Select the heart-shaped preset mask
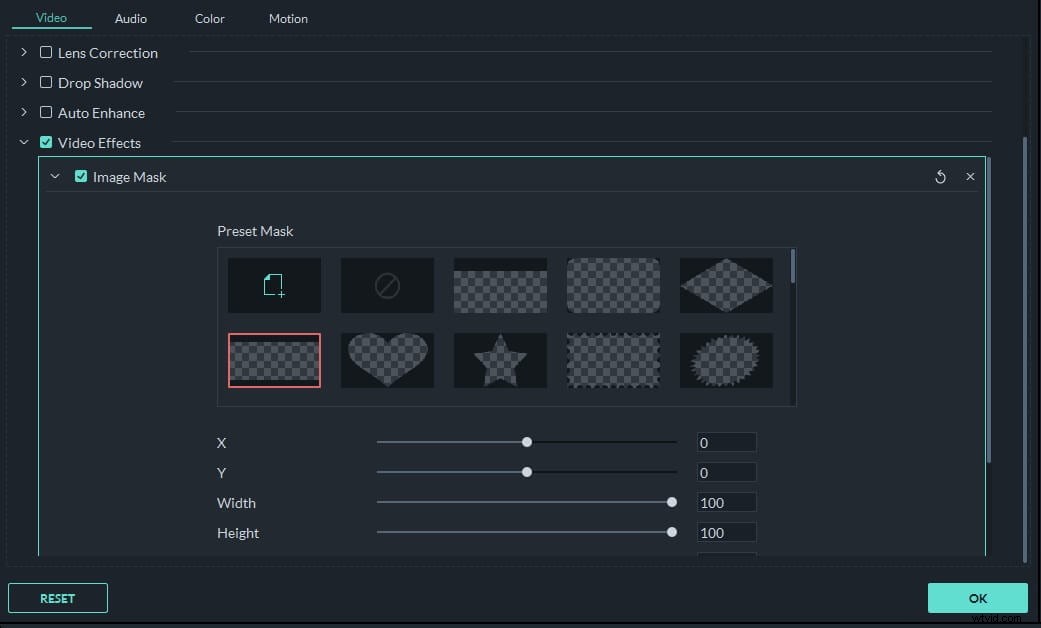This screenshot has height=628, width=1041. tap(387, 360)
